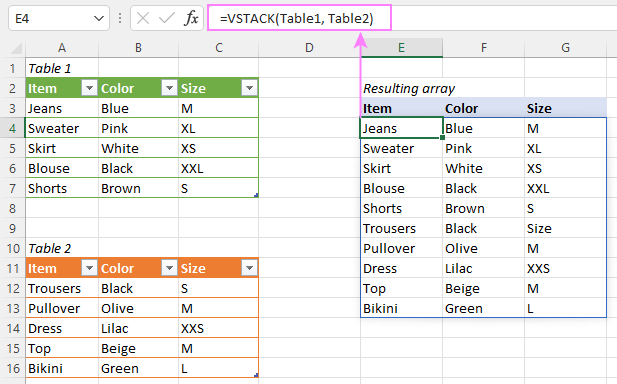Click the Name Box showing E4
The width and height of the screenshot is (617, 384).
coord(59,18)
